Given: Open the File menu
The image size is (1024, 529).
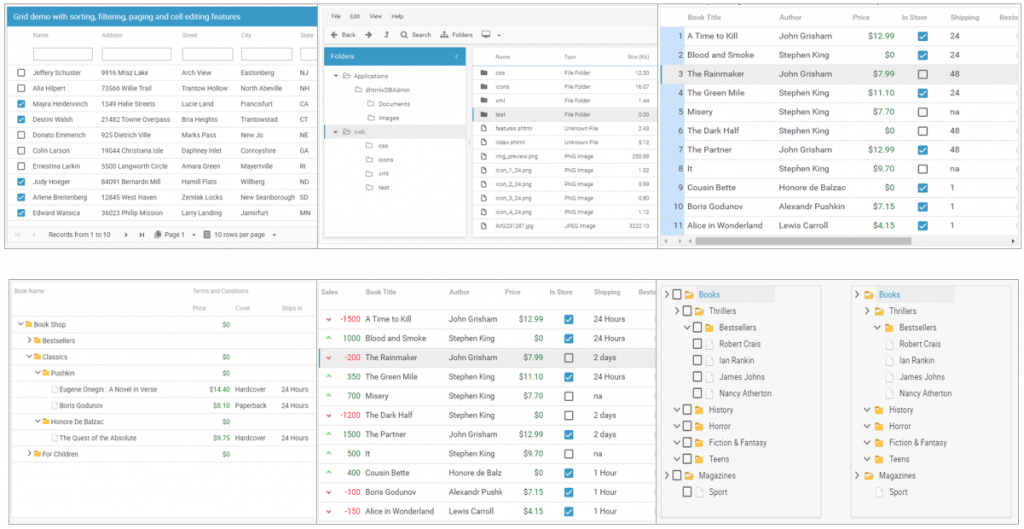Looking at the screenshot, I should click(336, 16).
